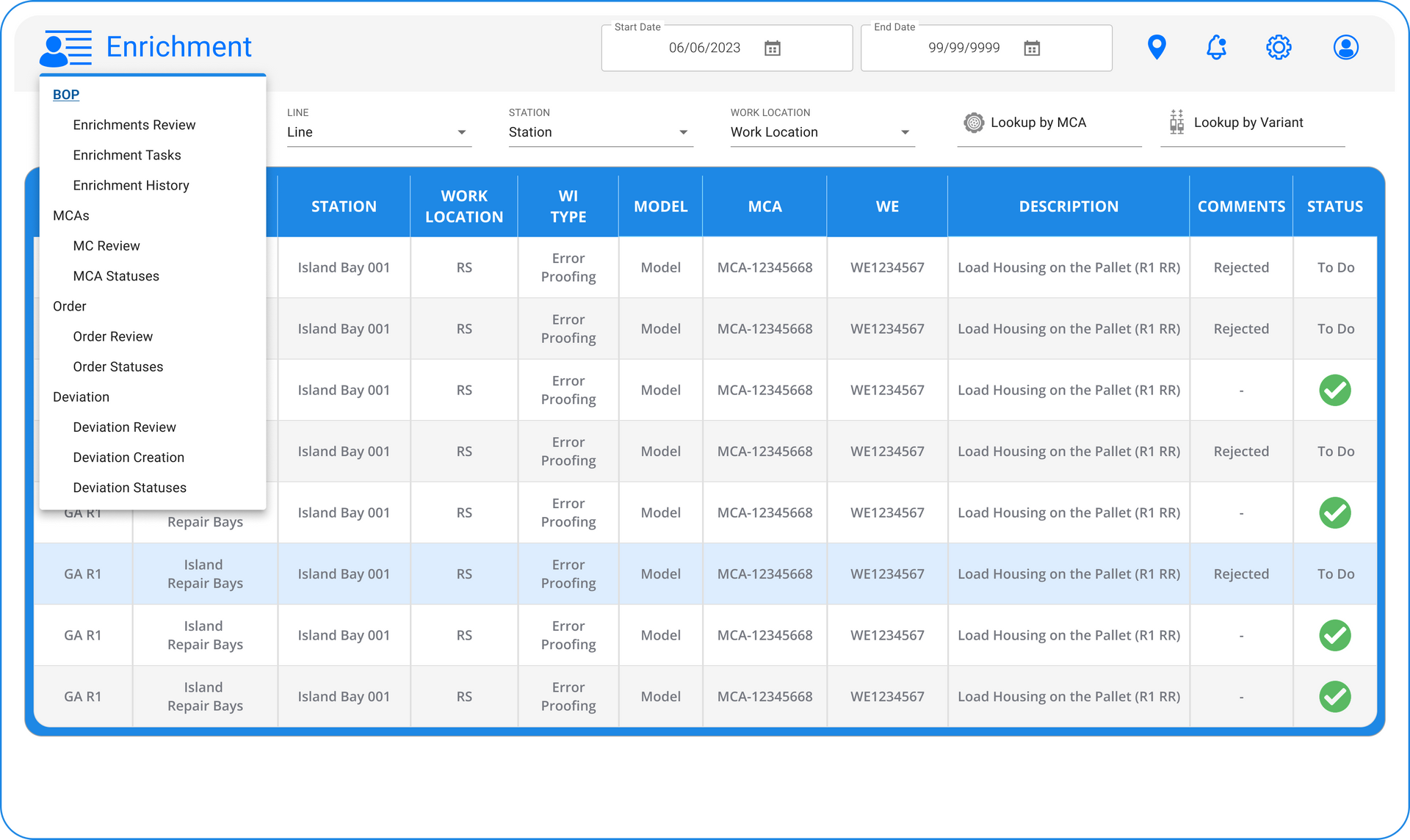Click the Lookup by Variant icon

(1176, 122)
